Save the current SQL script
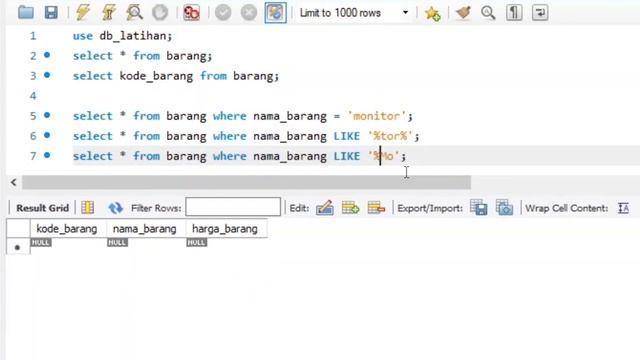 tap(51, 13)
